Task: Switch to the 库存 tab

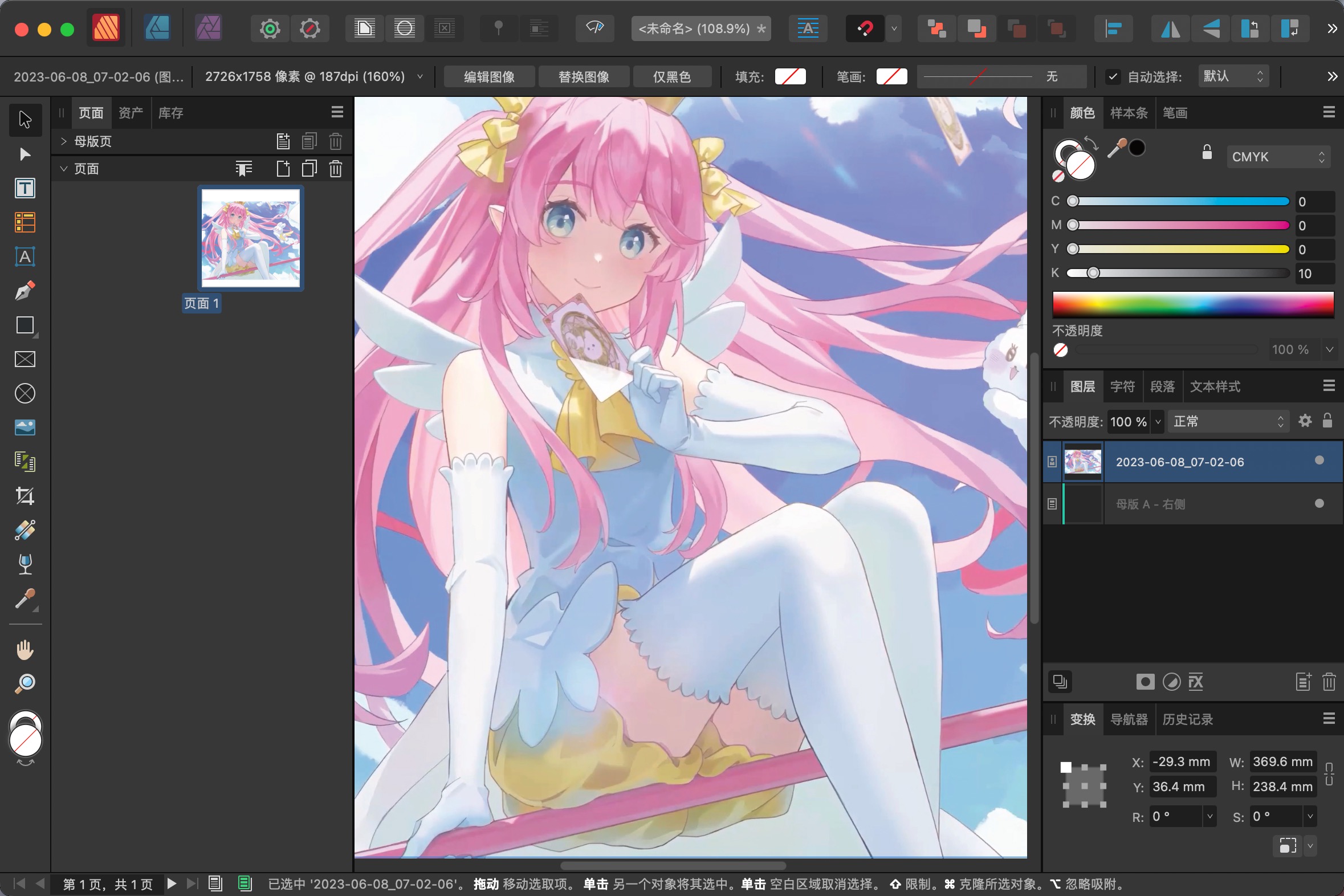Action: tap(170, 113)
